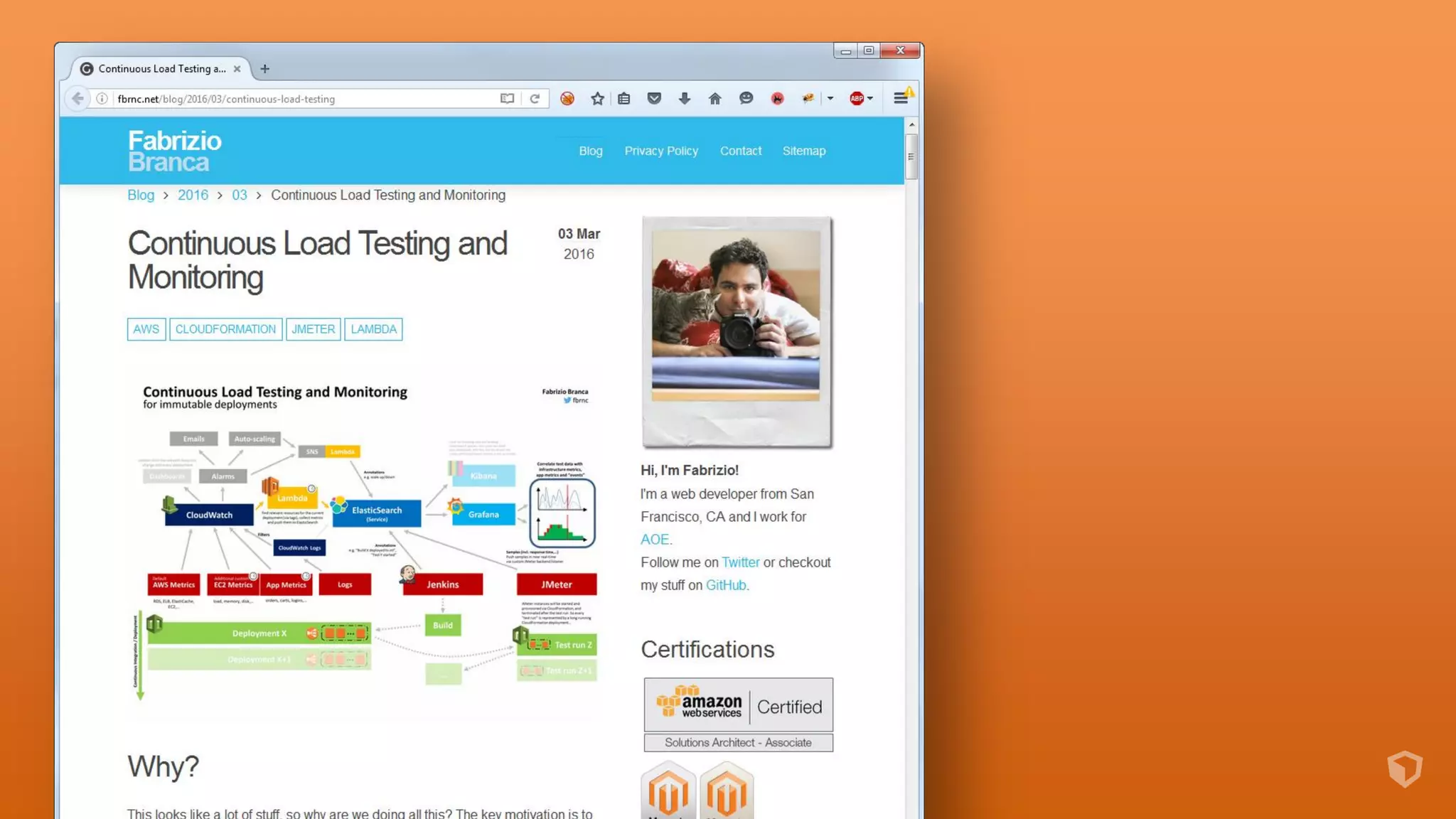Screen dimensions: 1456x819
Task: Click the second Magento certification badge
Action: tap(727, 790)
